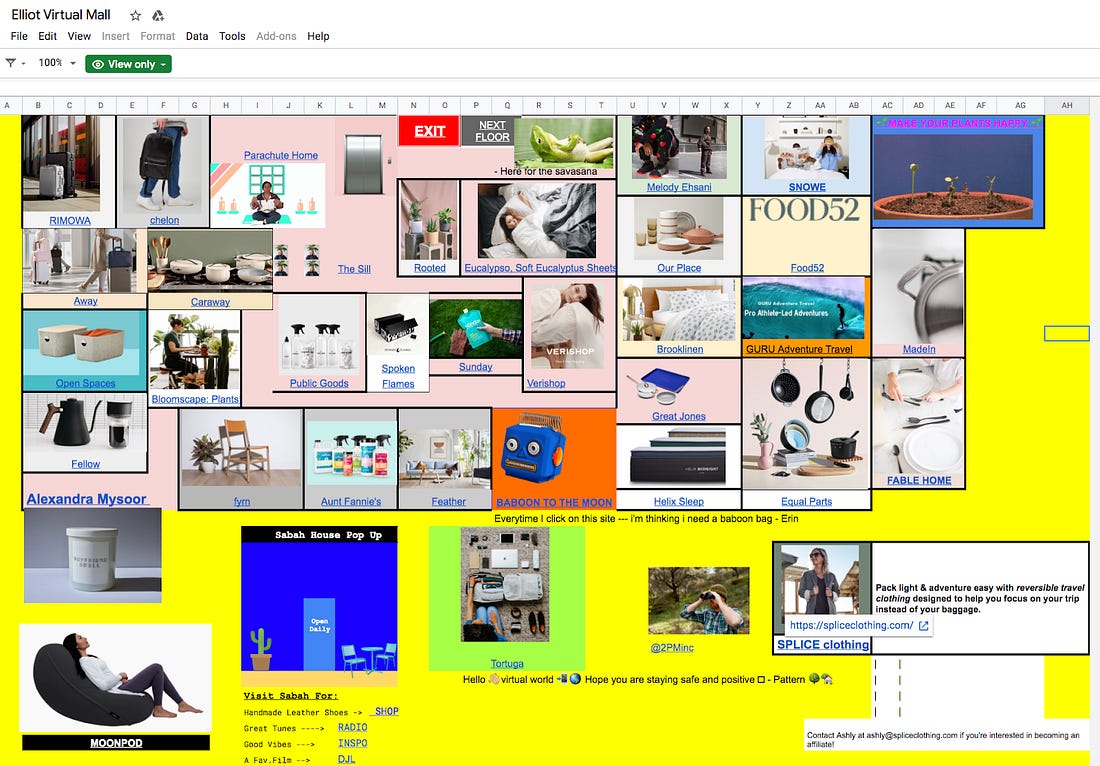This screenshot has width=1100, height=766.
Task: Open the Data menu
Action: coord(197,36)
